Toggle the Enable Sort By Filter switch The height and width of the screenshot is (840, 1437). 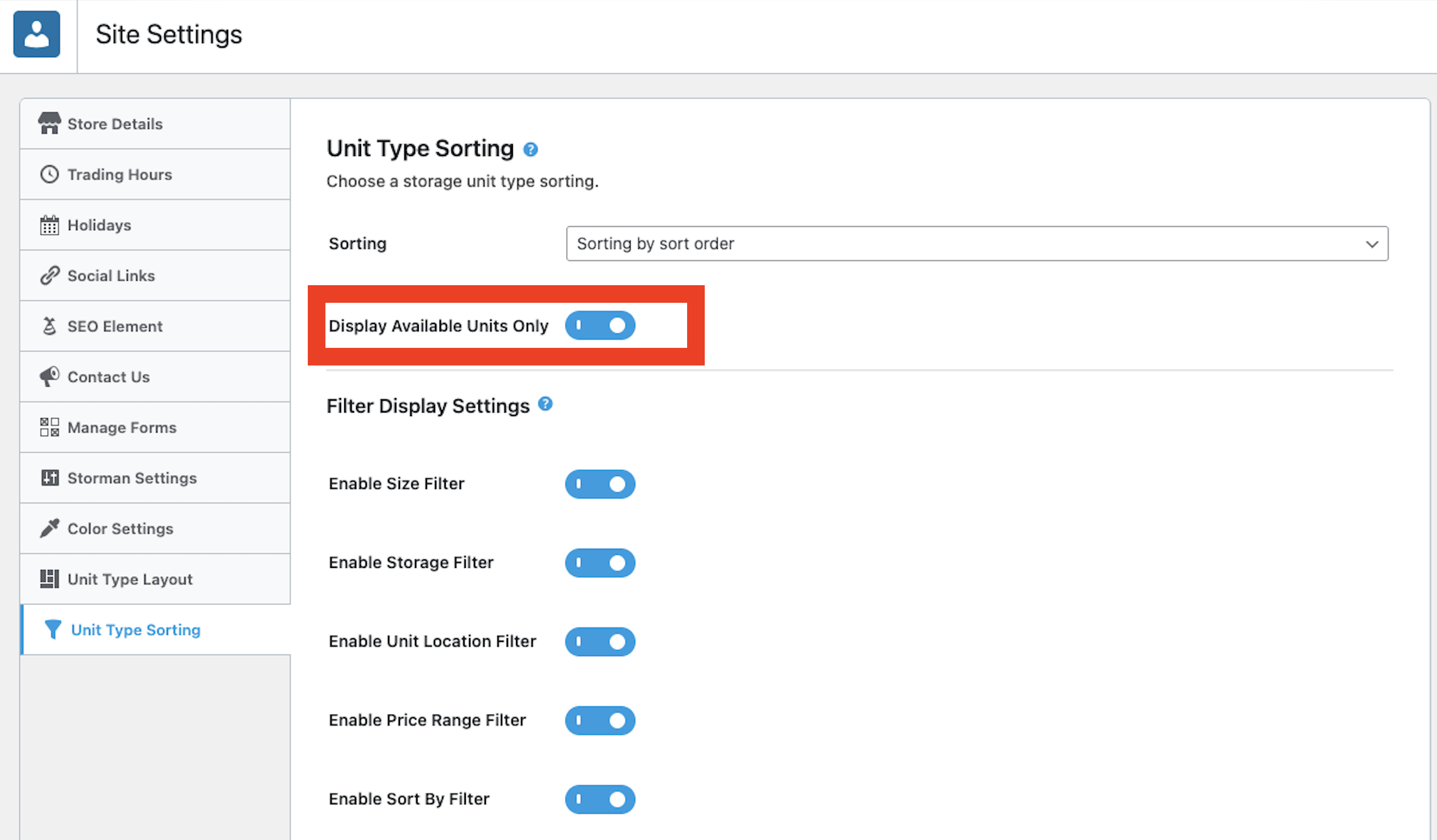click(x=600, y=799)
